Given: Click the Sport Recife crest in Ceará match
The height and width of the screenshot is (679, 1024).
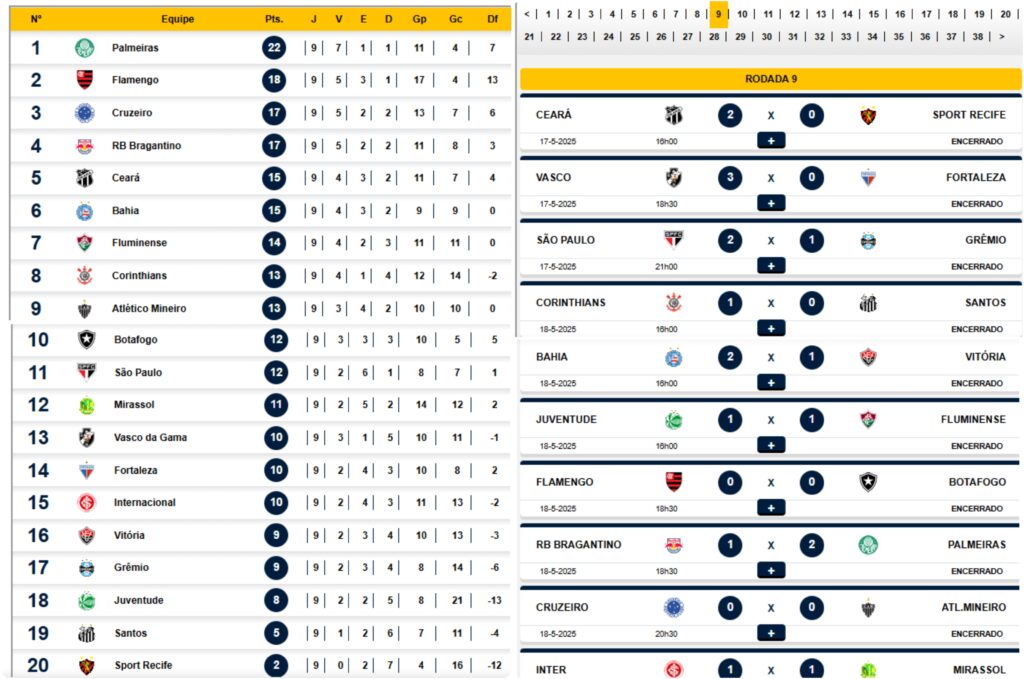Looking at the screenshot, I should pyautogui.click(x=868, y=116).
